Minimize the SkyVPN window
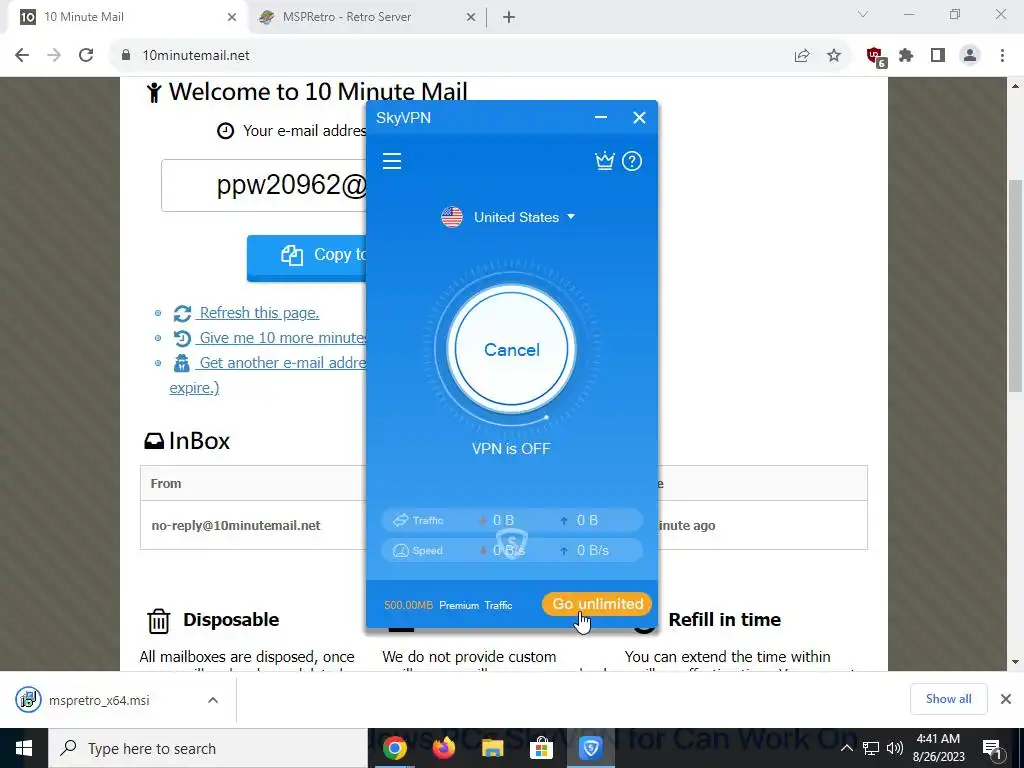This screenshot has width=1024, height=768. (601, 118)
